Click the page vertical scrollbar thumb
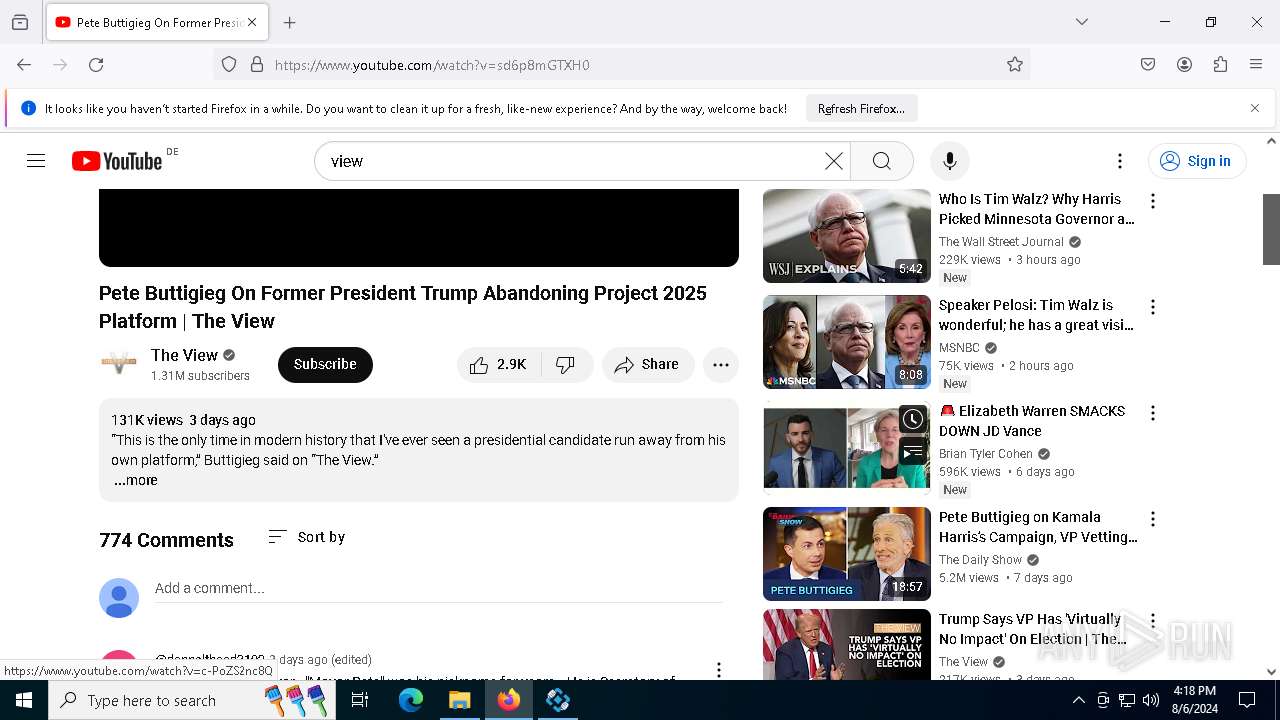 point(1271,229)
